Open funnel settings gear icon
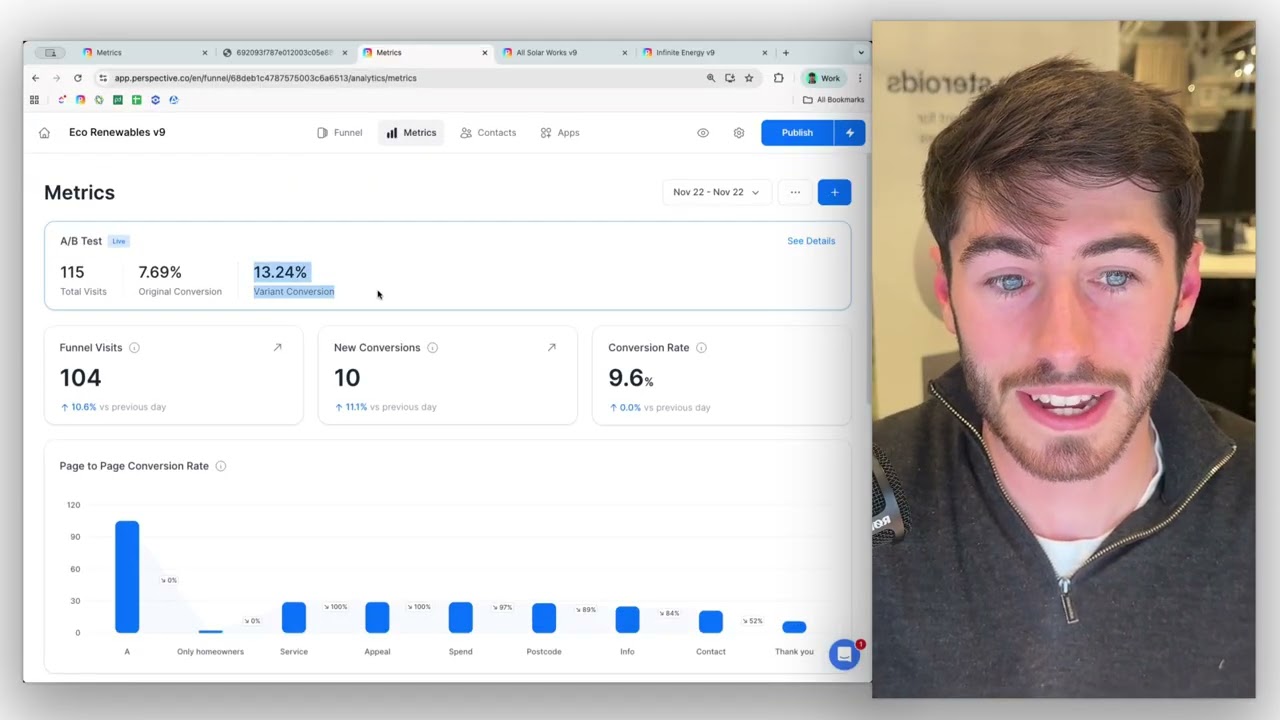Image resolution: width=1280 pixels, height=720 pixels. point(739,133)
